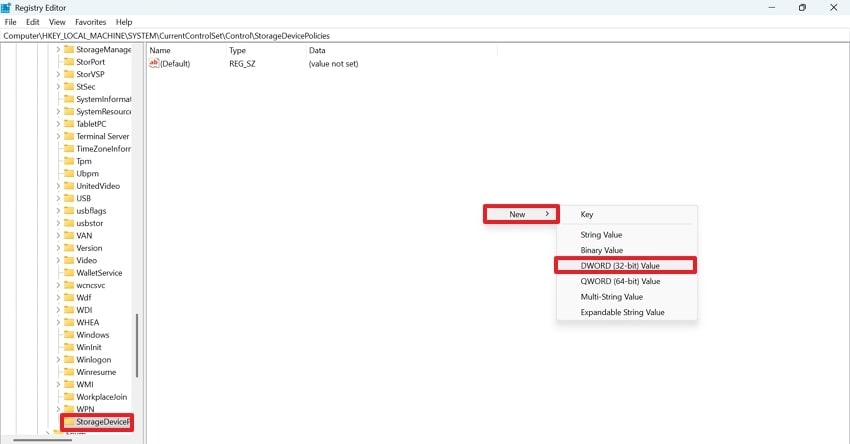The height and width of the screenshot is (444, 850).
Task: Expand the Version key
Action: click(58, 248)
